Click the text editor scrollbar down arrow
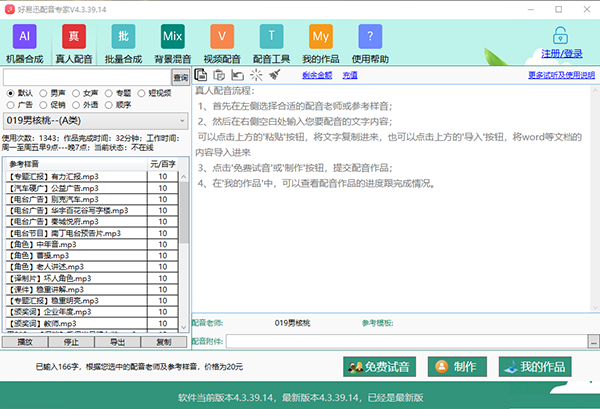Viewport: 600px width, 409px height. pyautogui.click(x=595, y=307)
